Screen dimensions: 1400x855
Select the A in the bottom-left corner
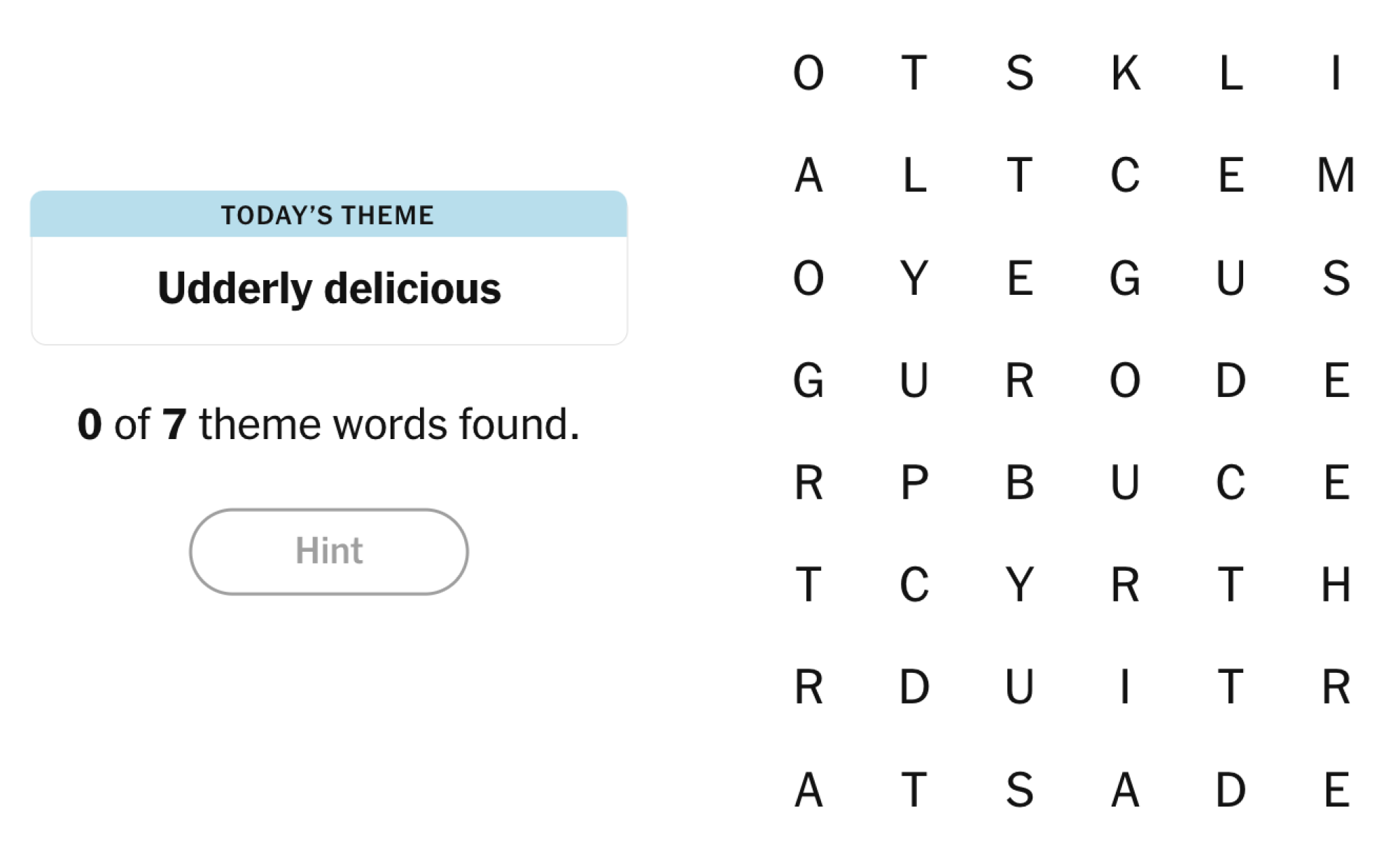pyautogui.click(x=808, y=790)
